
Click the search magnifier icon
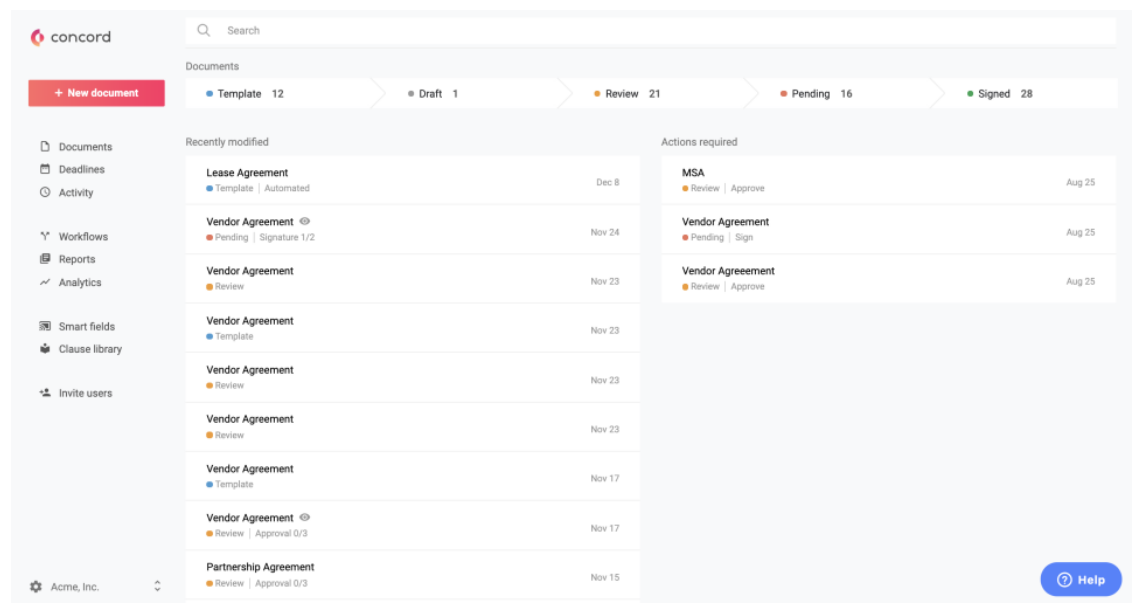[204, 31]
